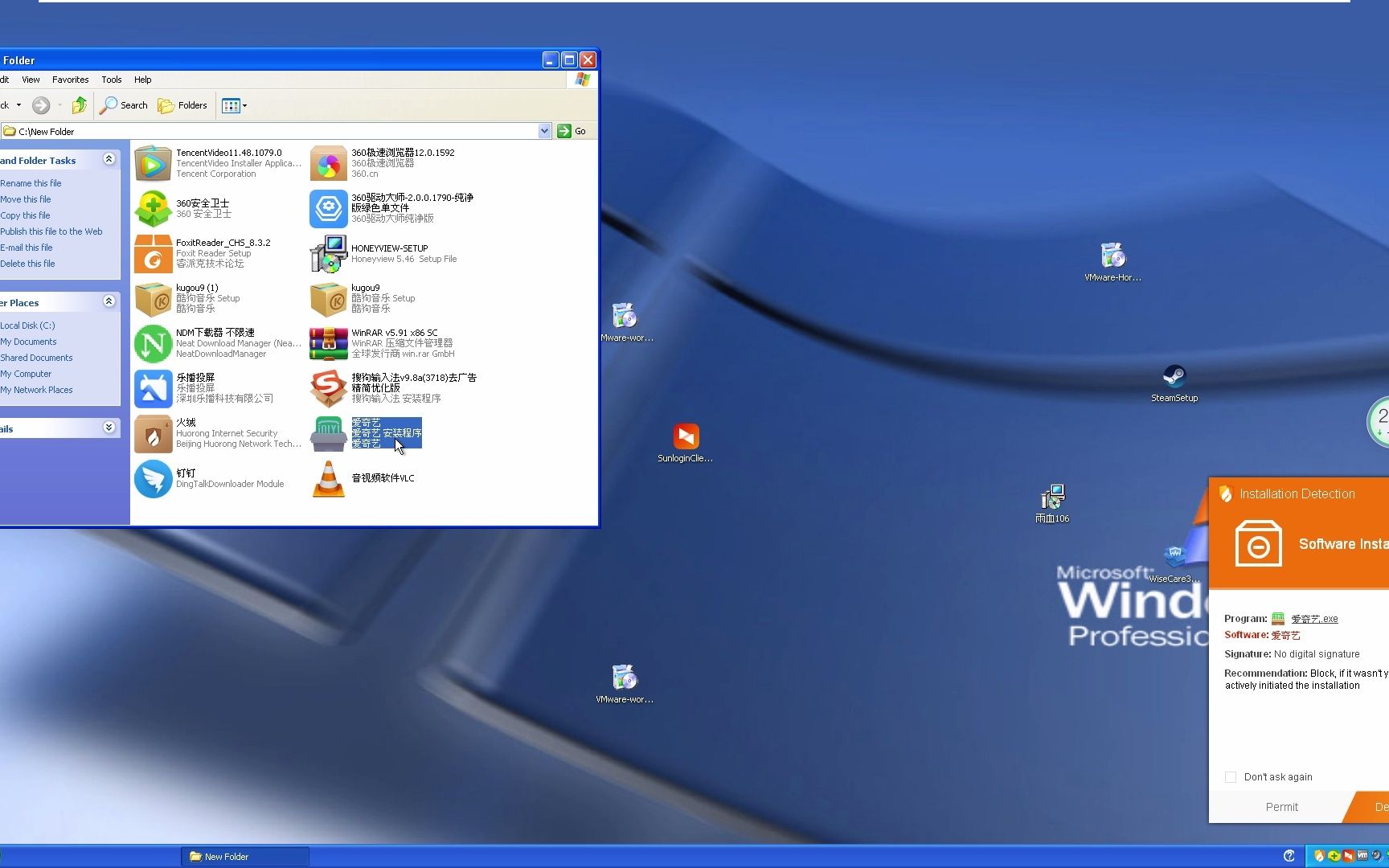Screen dimensions: 1389x868
Task: Open My Documents link
Action: [28, 342]
